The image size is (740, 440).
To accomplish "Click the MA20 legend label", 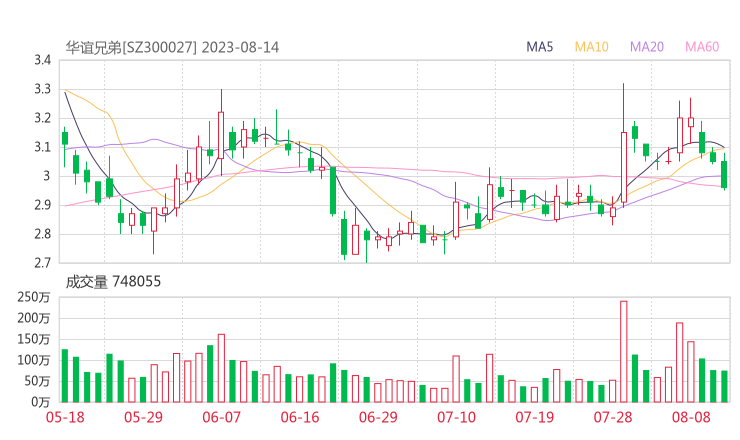I will 647,47.
